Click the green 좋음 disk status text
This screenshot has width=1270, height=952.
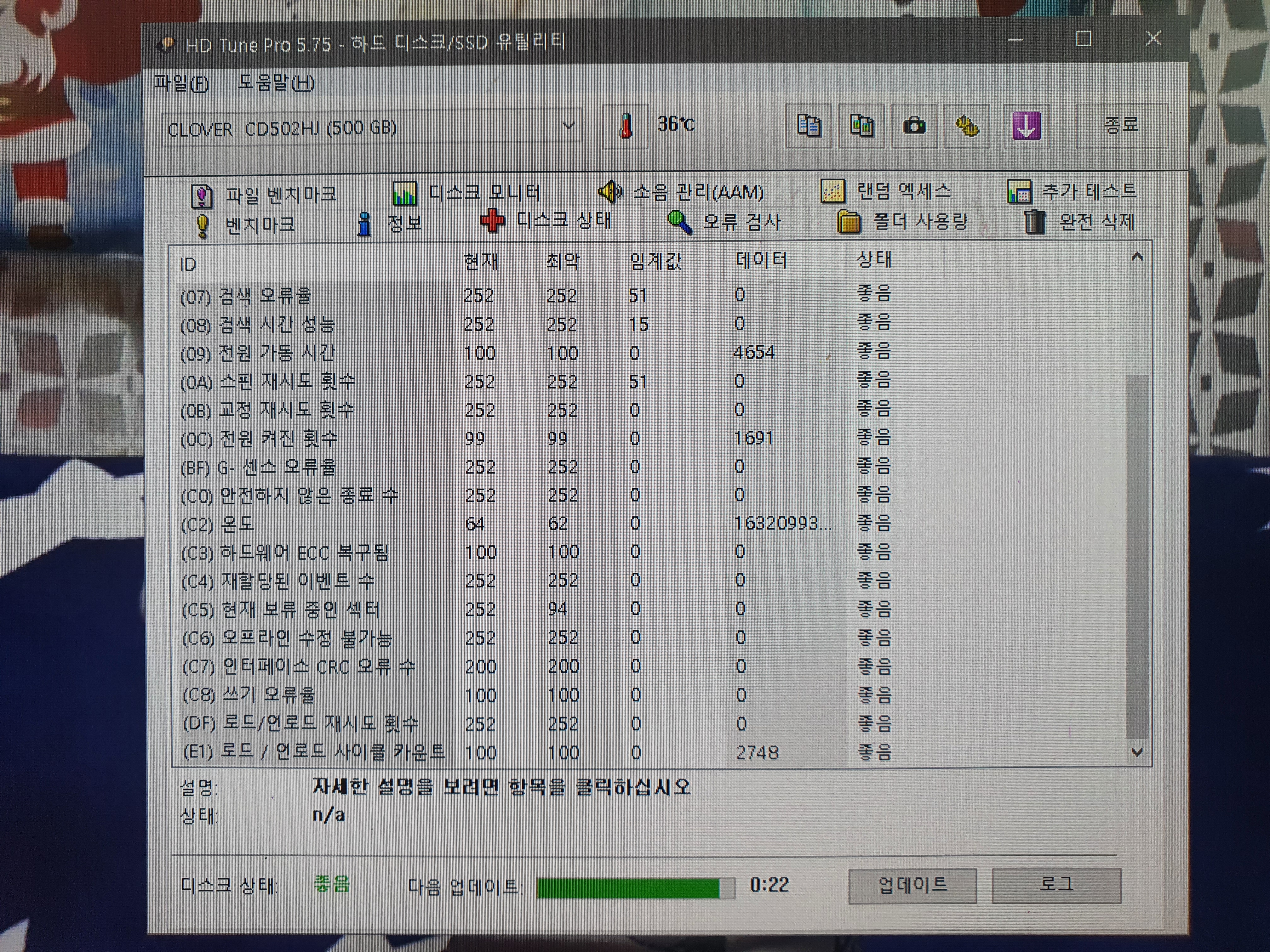tap(331, 884)
